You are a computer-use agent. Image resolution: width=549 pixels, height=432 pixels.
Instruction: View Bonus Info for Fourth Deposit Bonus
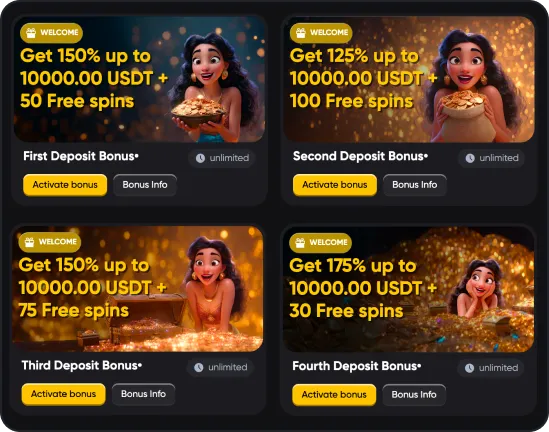pos(414,395)
